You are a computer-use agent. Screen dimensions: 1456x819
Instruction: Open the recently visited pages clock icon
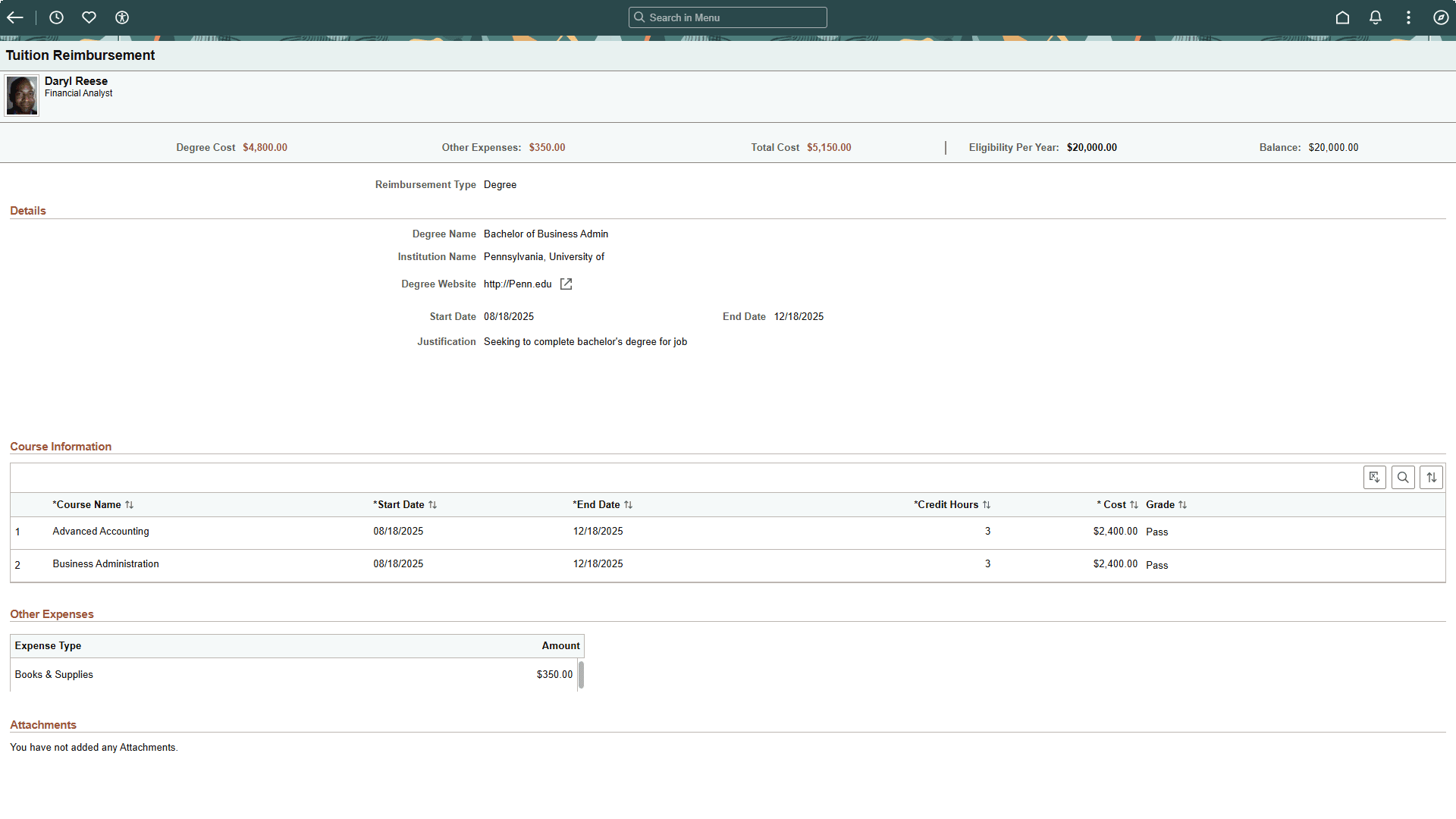coord(55,17)
